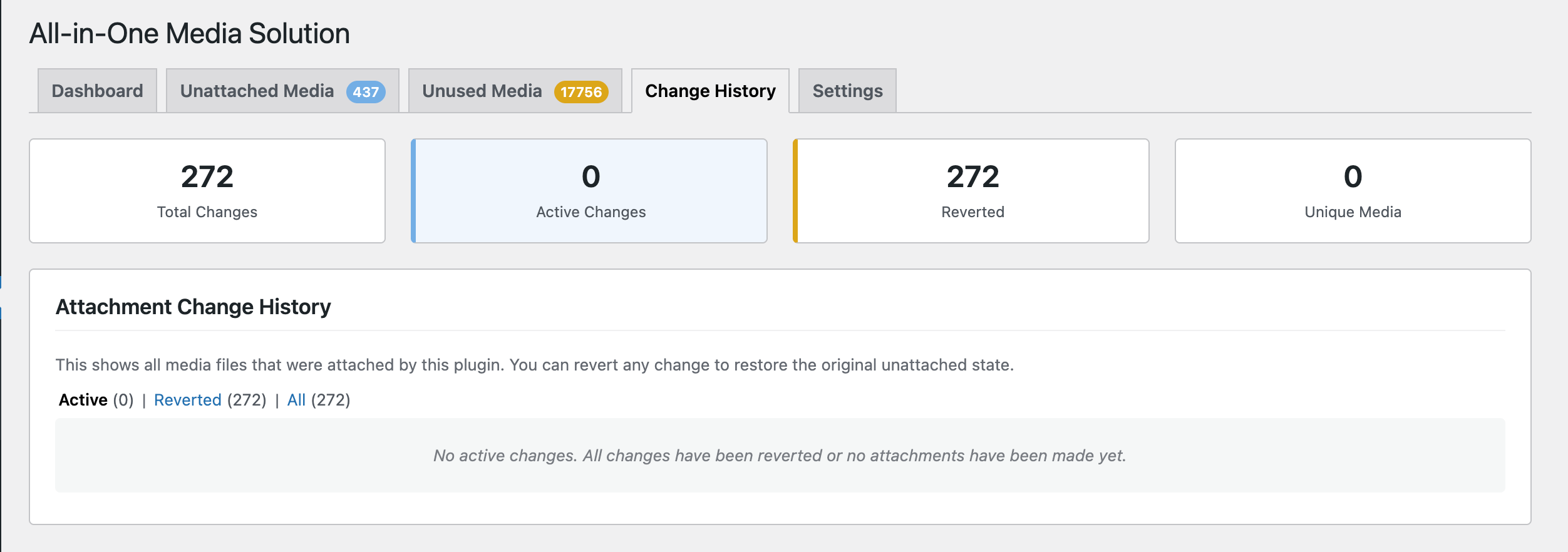Image resolution: width=1568 pixels, height=552 pixels.
Task: Click the Reverted stat card
Action: coord(972,191)
